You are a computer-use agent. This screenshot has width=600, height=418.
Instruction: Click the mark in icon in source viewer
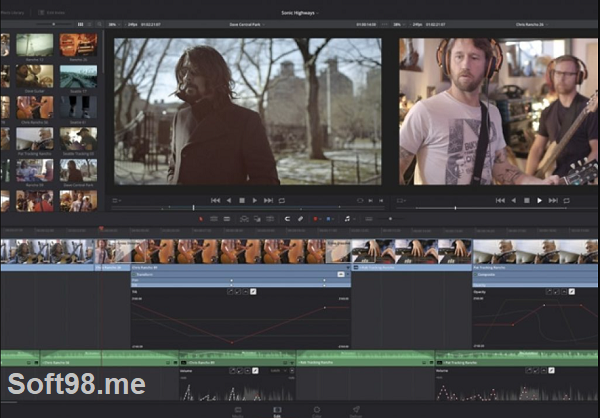pos(370,201)
